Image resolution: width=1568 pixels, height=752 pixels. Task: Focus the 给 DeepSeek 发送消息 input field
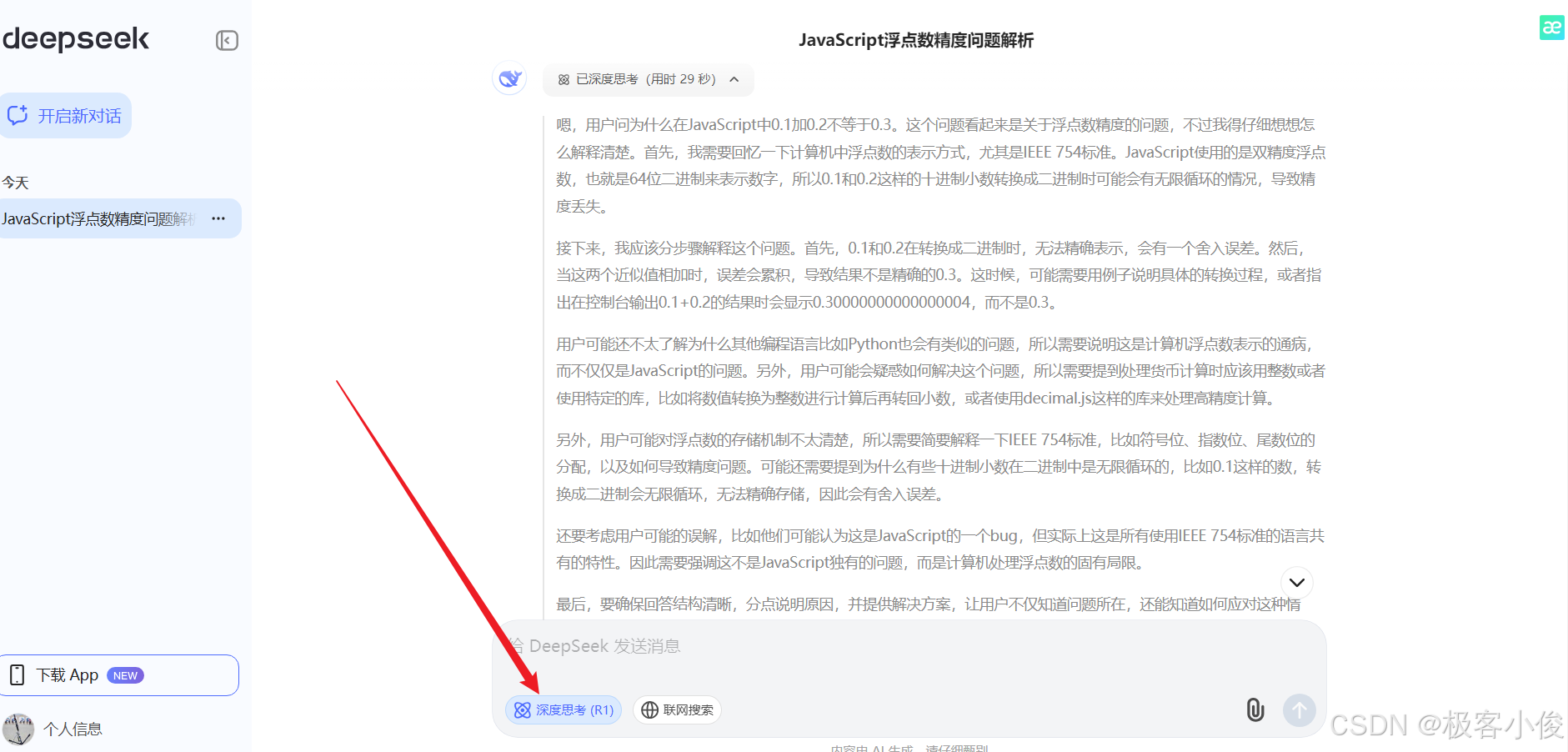[909, 646]
